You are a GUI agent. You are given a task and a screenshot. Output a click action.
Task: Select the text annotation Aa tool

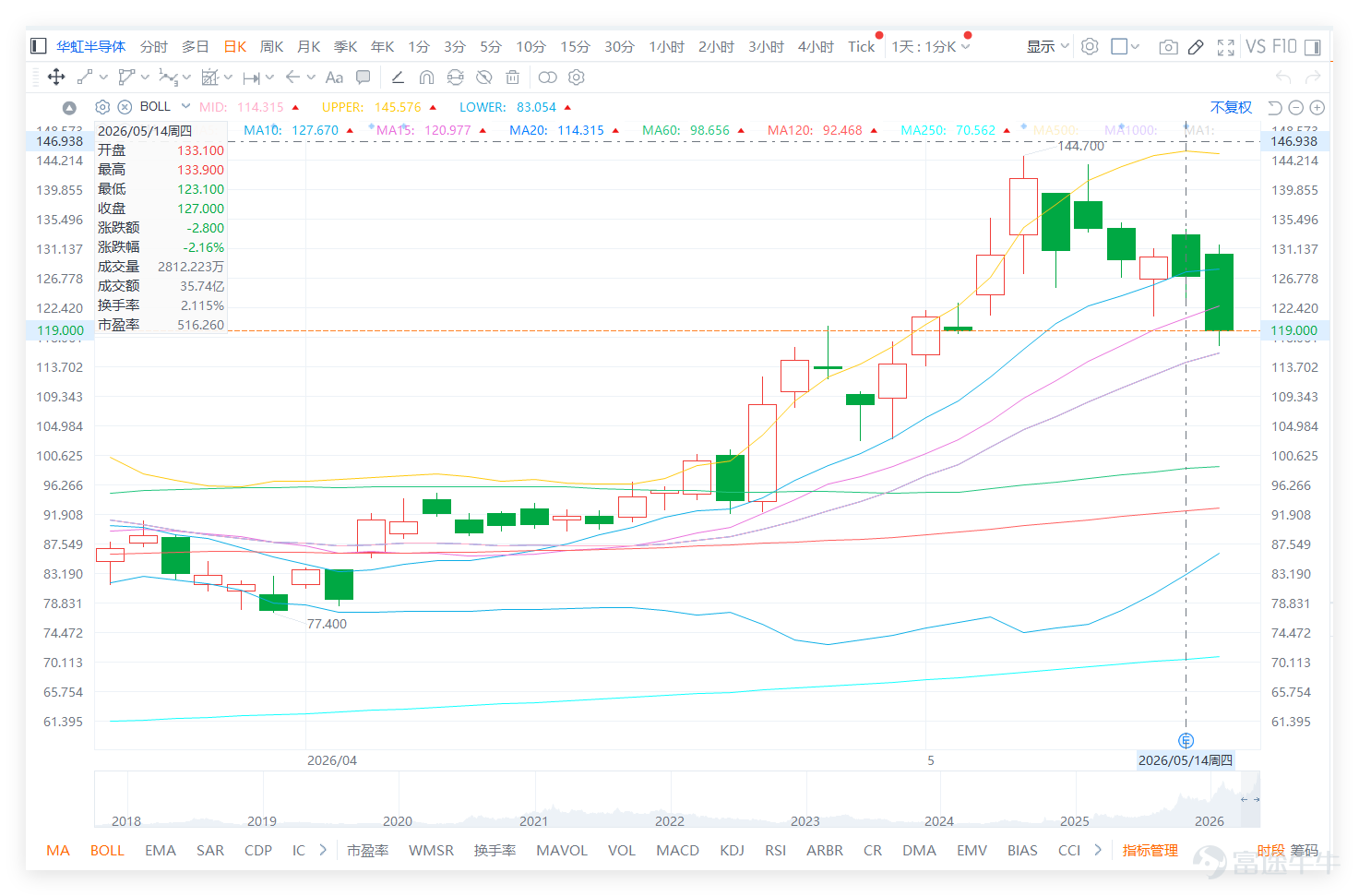pyautogui.click(x=334, y=78)
